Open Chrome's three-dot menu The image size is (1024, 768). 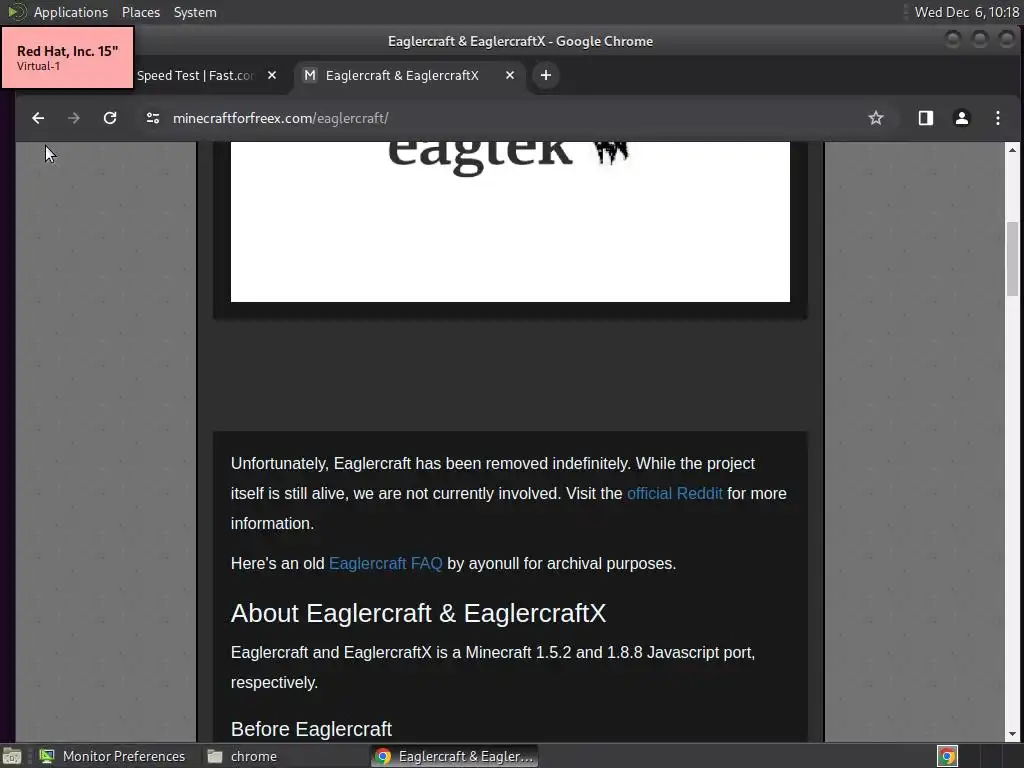(997, 118)
